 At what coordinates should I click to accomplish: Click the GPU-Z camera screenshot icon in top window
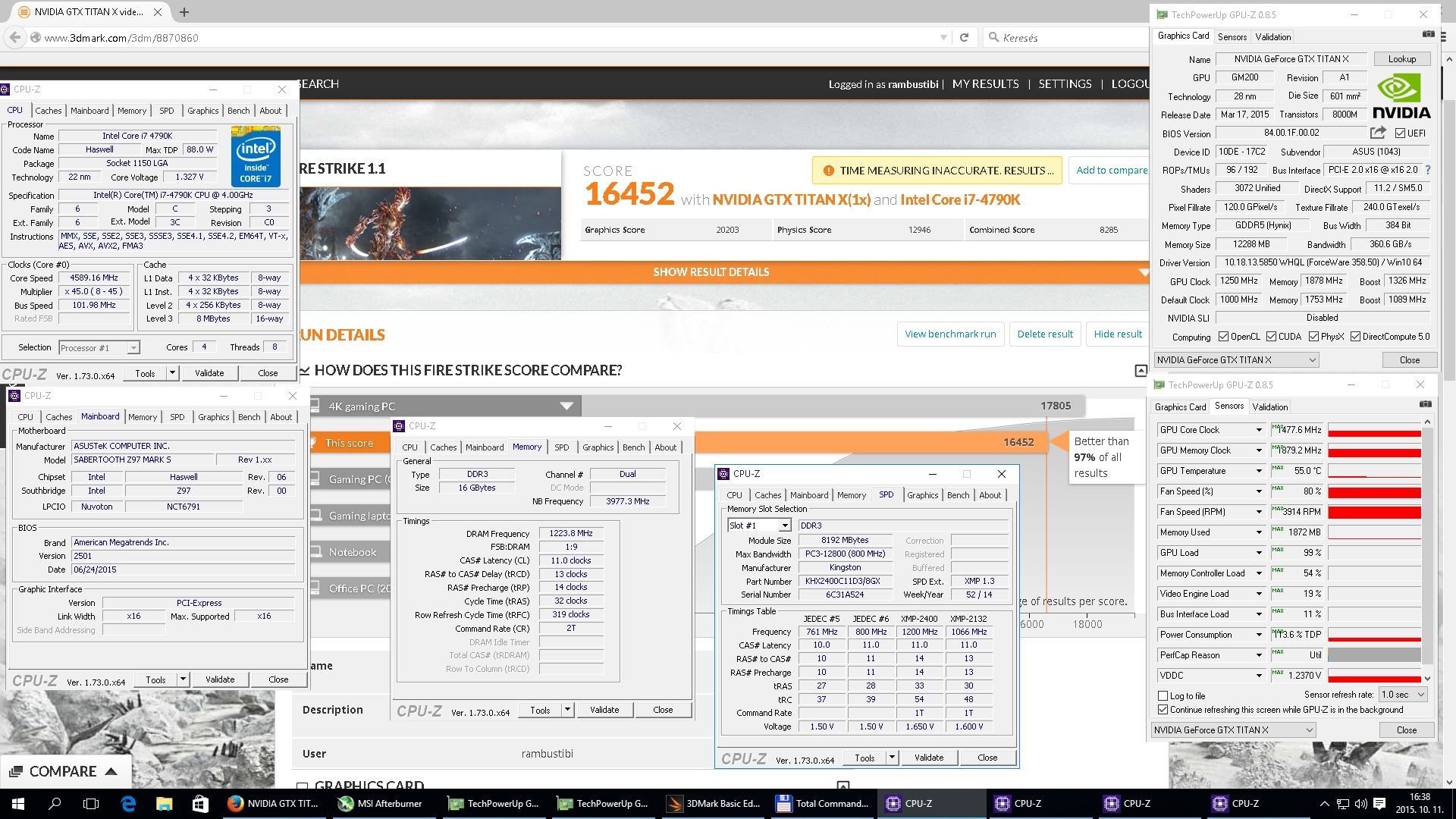pos(1428,34)
